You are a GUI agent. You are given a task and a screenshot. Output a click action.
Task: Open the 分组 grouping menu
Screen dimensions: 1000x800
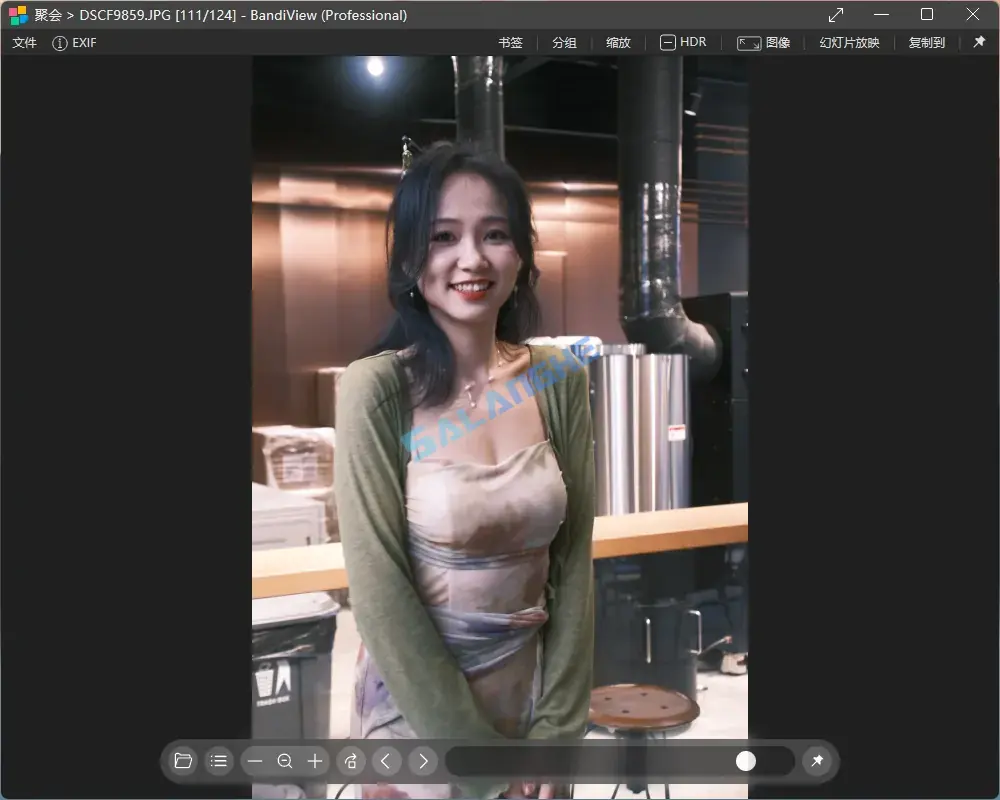click(564, 42)
